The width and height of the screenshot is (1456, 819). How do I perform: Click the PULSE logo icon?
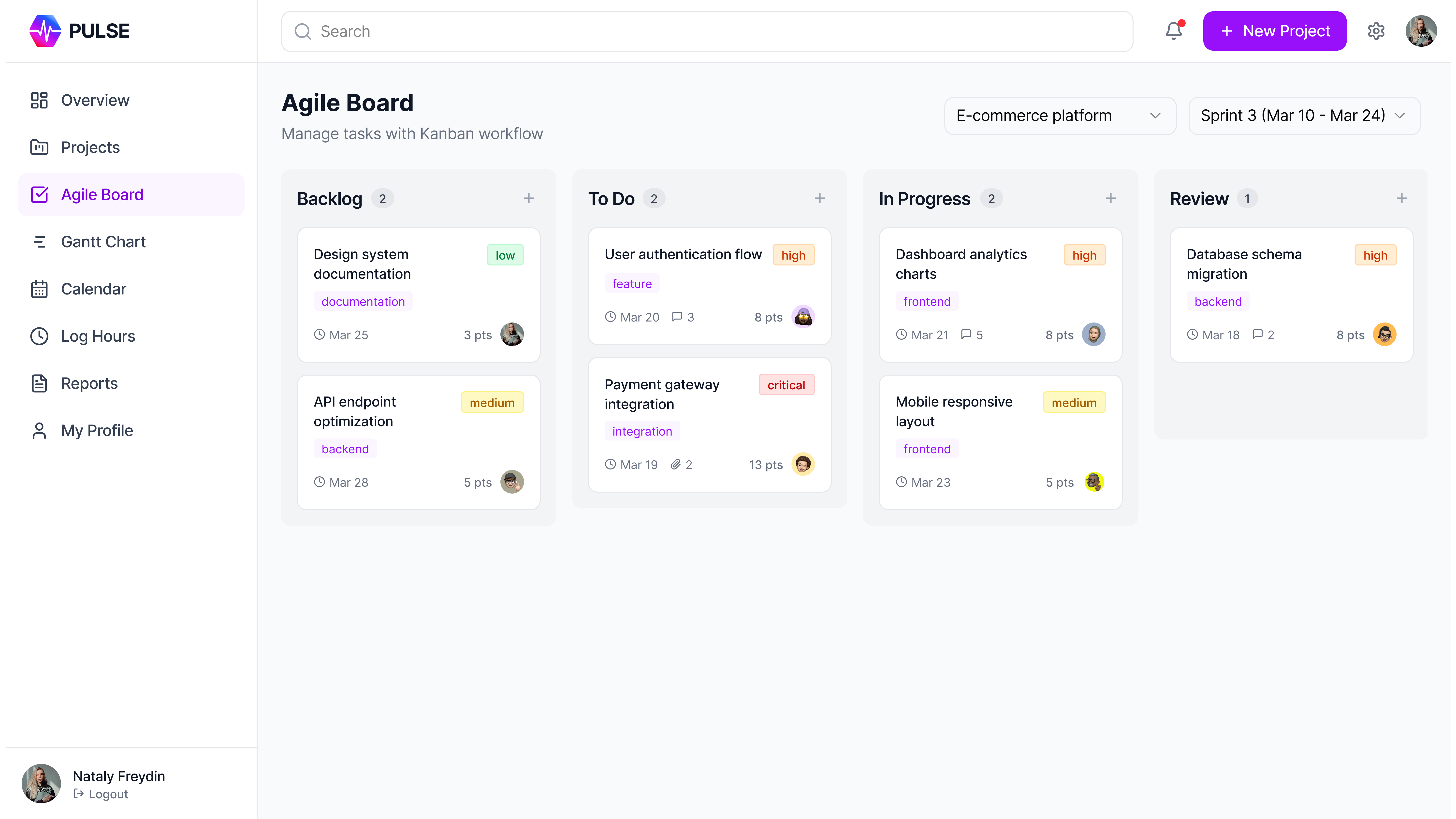(45, 31)
